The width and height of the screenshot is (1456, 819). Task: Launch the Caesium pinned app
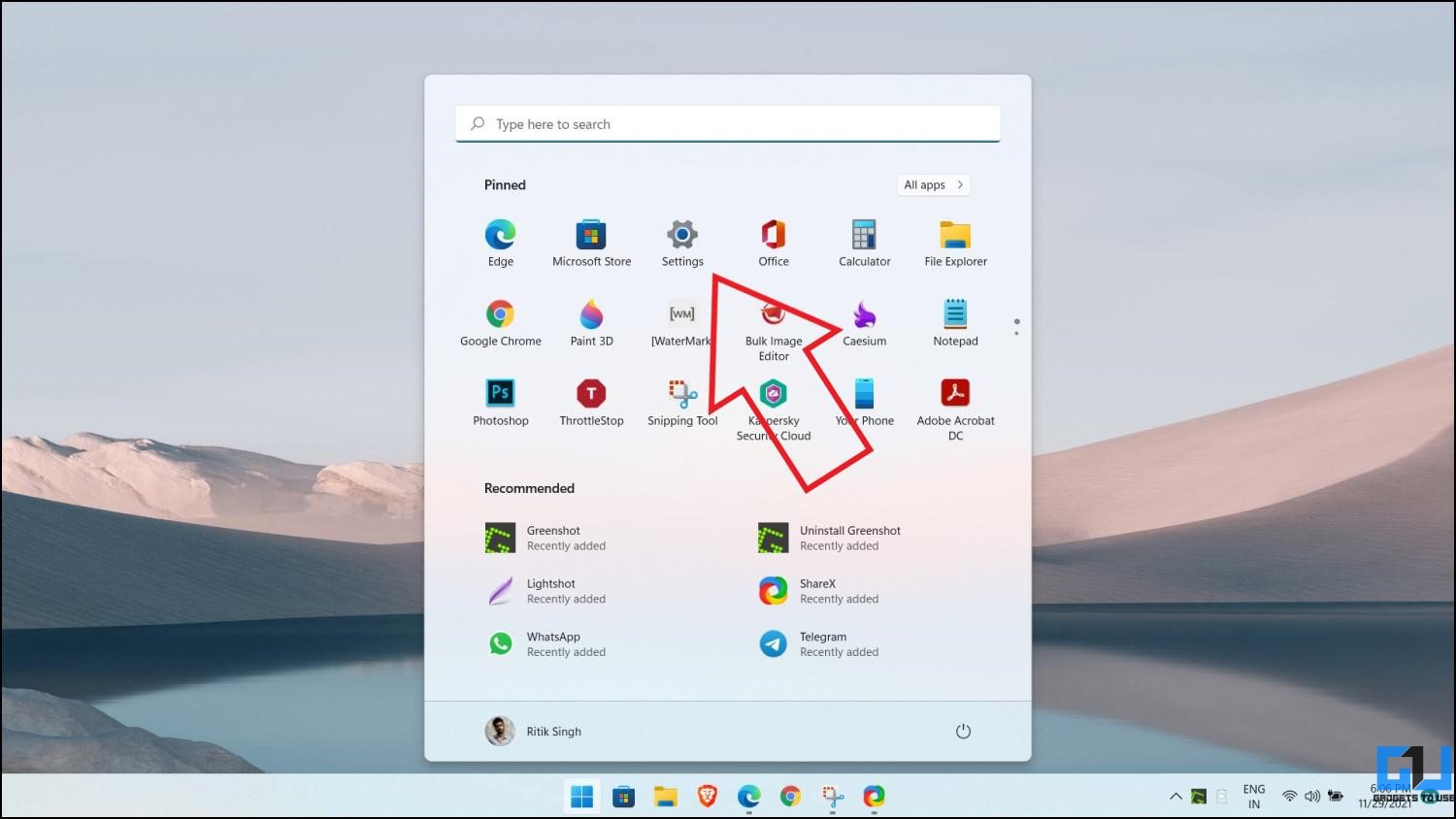(x=864, y=322)
